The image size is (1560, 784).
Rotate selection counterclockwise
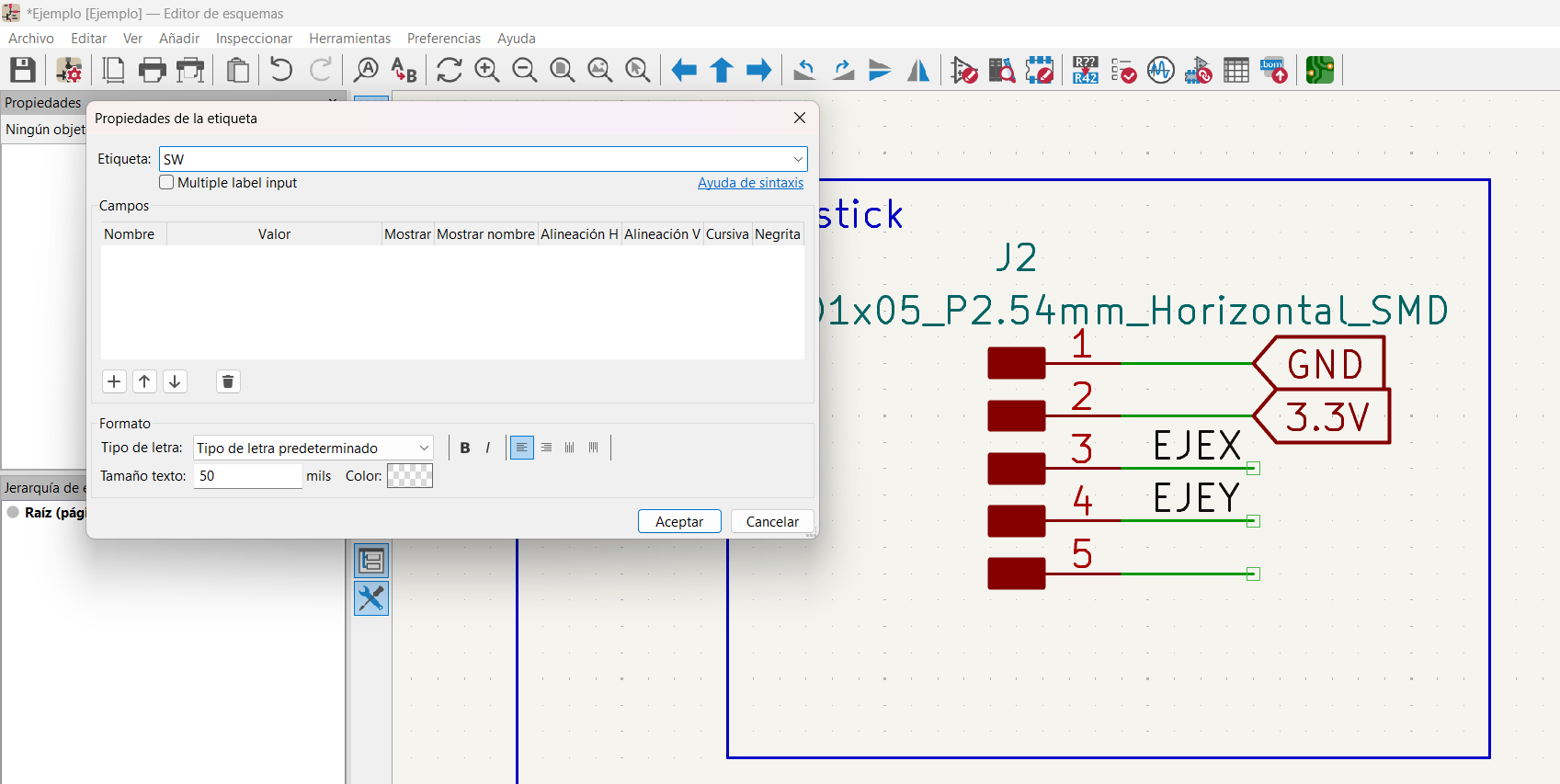click(x=805, y=70)
